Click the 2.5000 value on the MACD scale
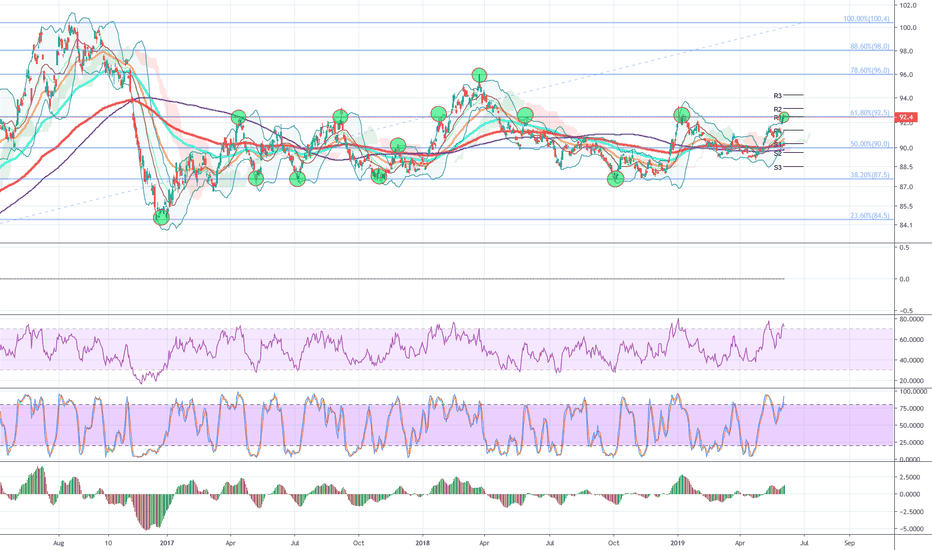The image size is (932, 550). point(911,477)
